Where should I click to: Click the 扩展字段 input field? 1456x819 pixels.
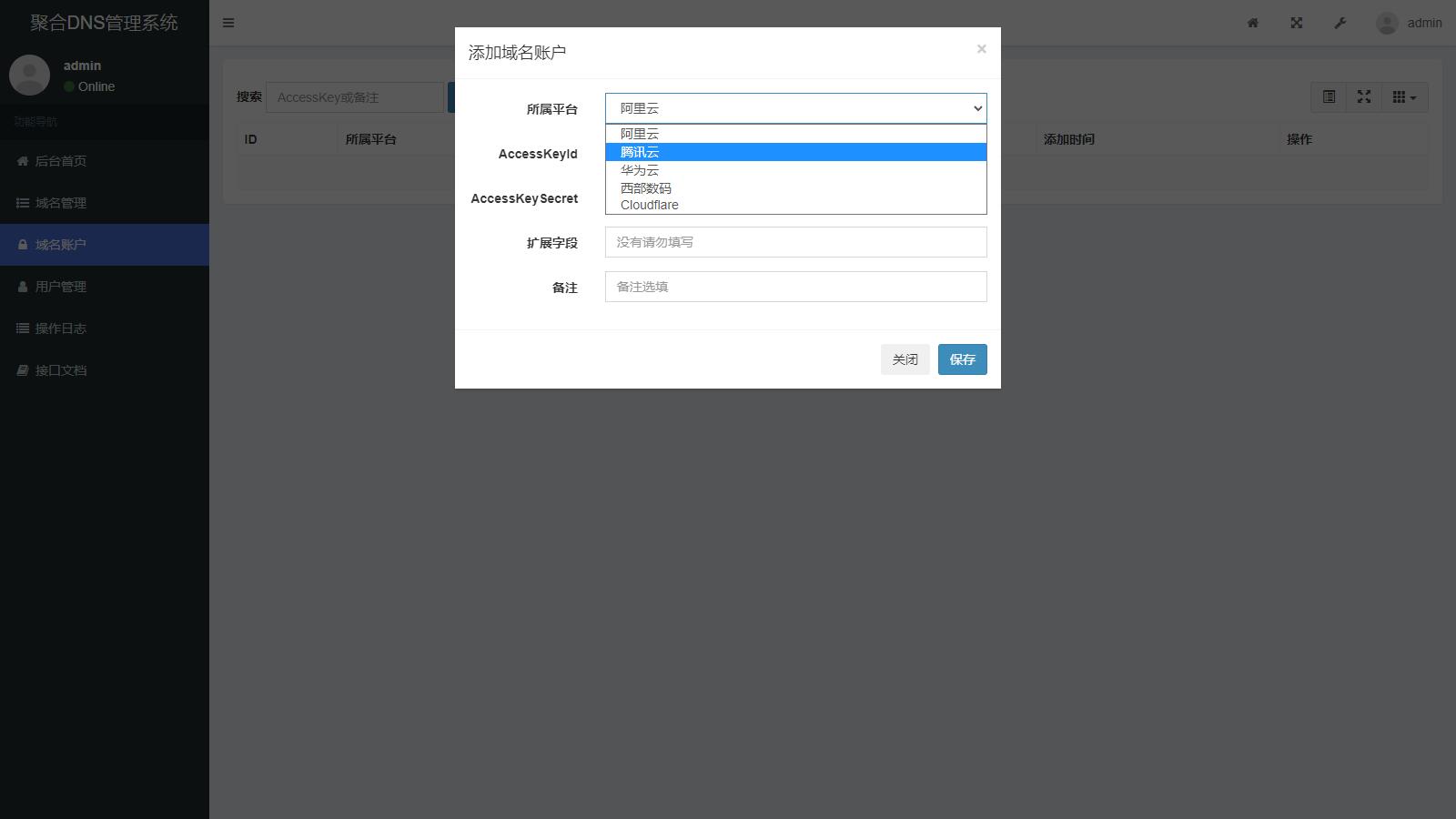click(795, 242)
